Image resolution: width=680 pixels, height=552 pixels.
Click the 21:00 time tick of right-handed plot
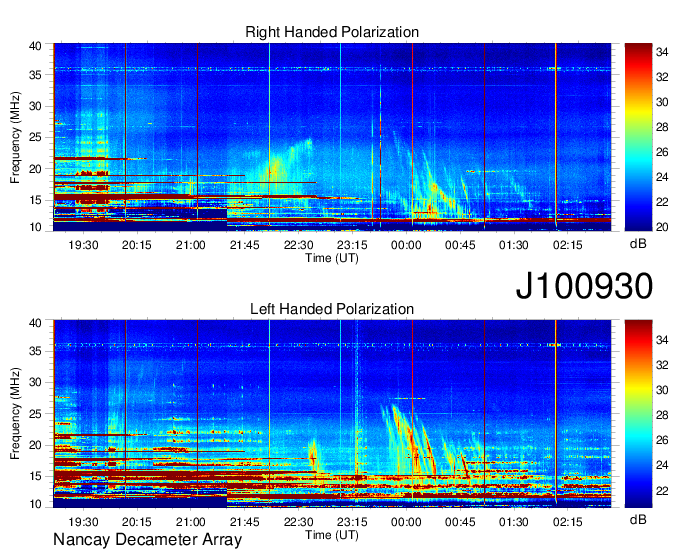190,245
